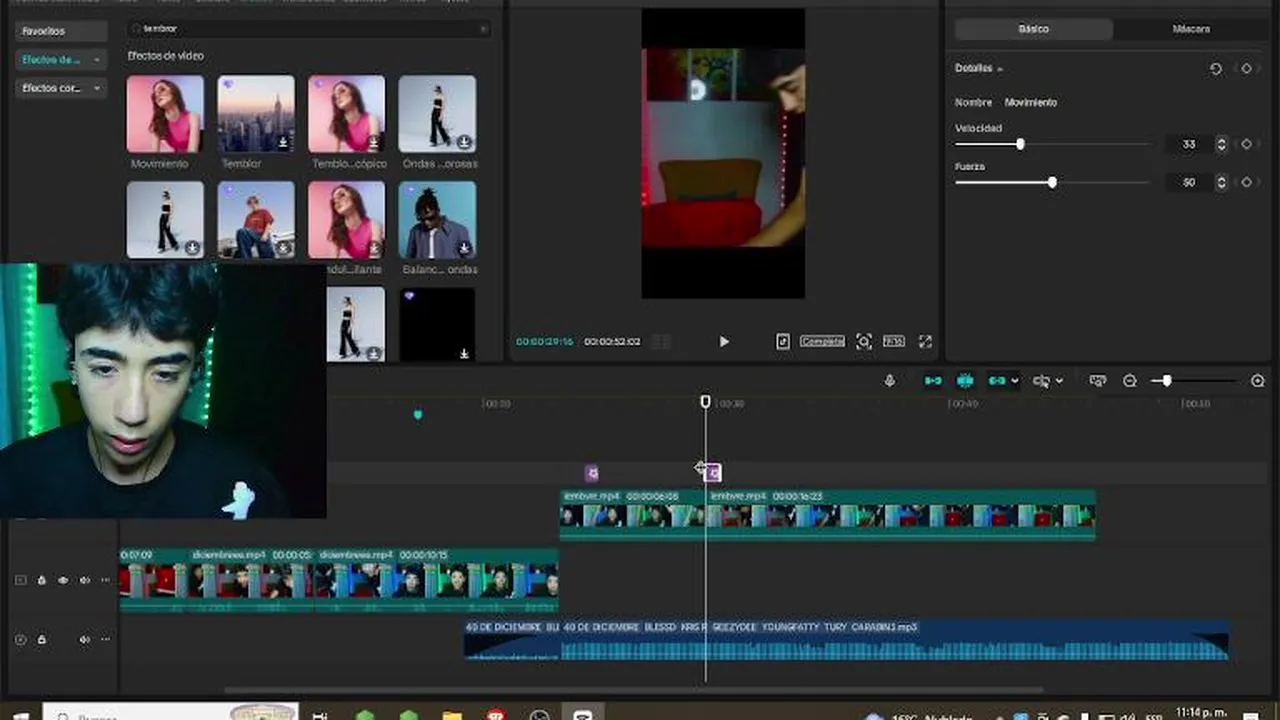
Task: Click the horizontal timeline scrollbar
Action: 634,689
